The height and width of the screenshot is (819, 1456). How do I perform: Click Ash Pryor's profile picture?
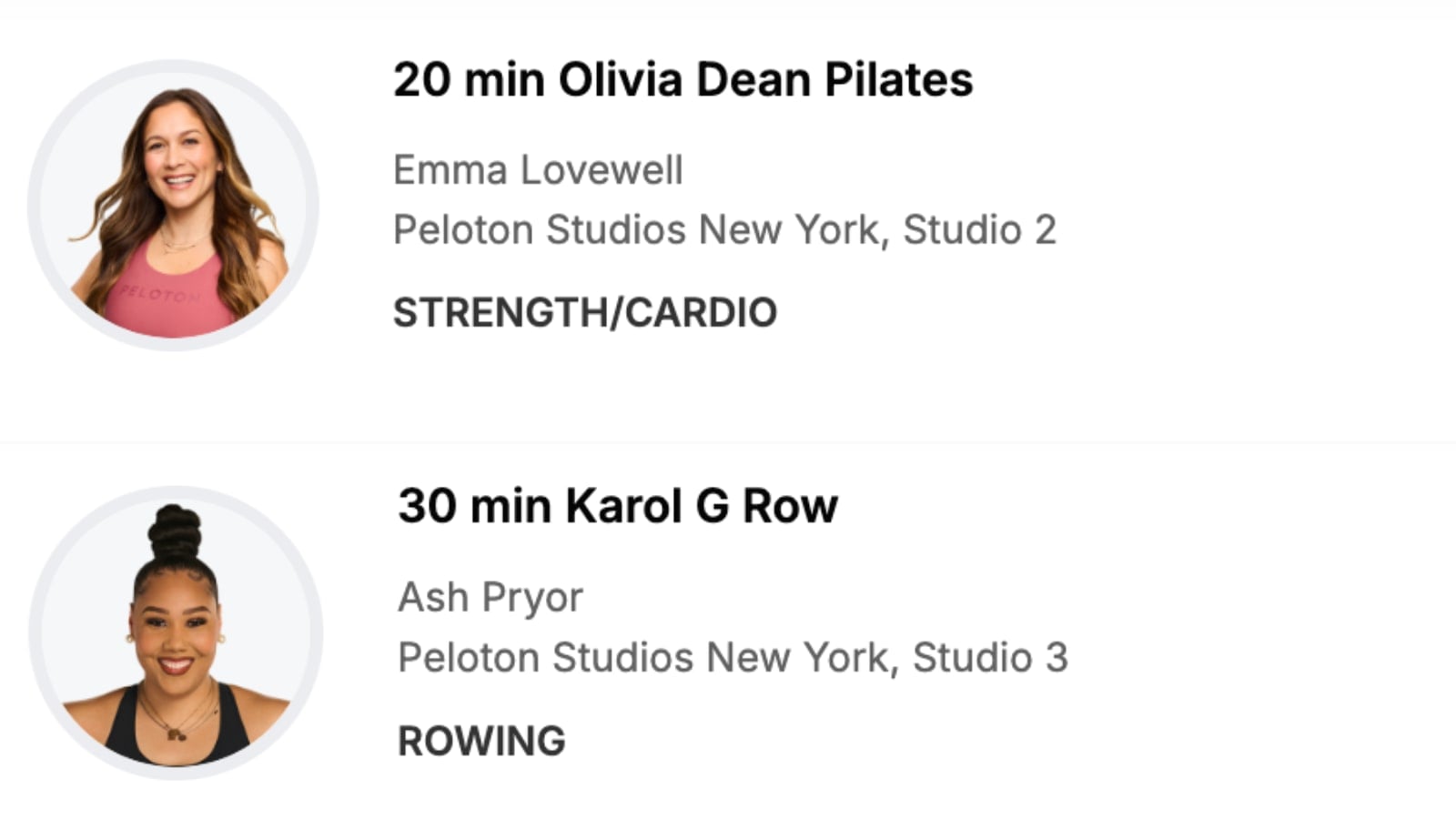click(176, 632)
